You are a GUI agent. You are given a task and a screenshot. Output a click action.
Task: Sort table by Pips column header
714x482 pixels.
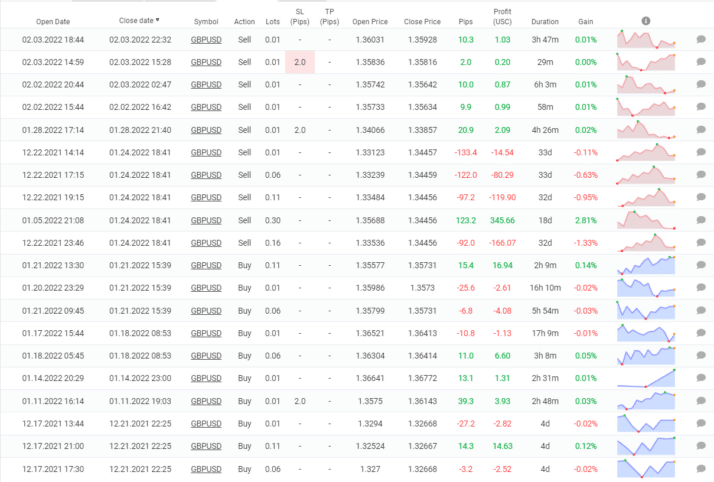(x=465, y=21)
